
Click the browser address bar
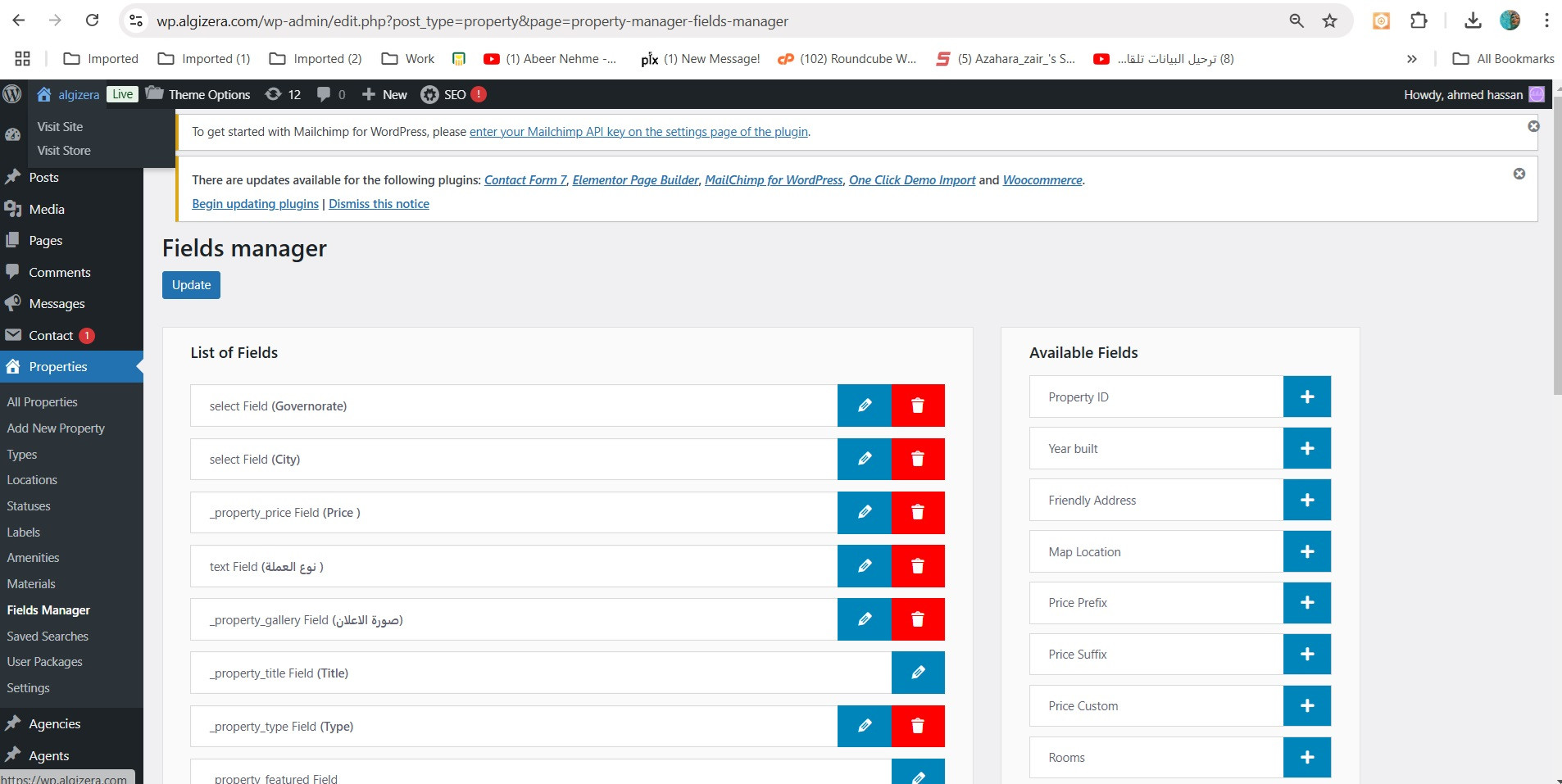(x=705, y=21)
